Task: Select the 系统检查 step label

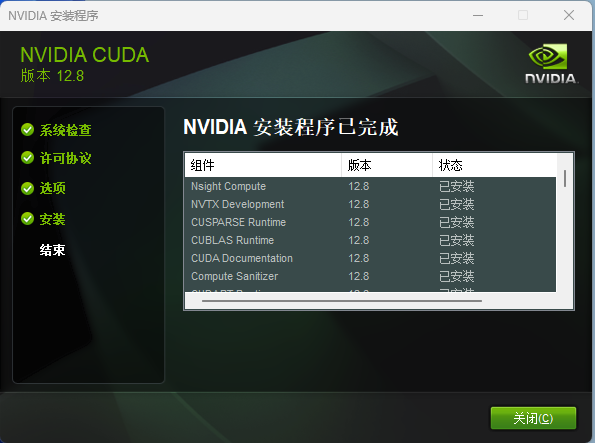Action: [66, 130]
